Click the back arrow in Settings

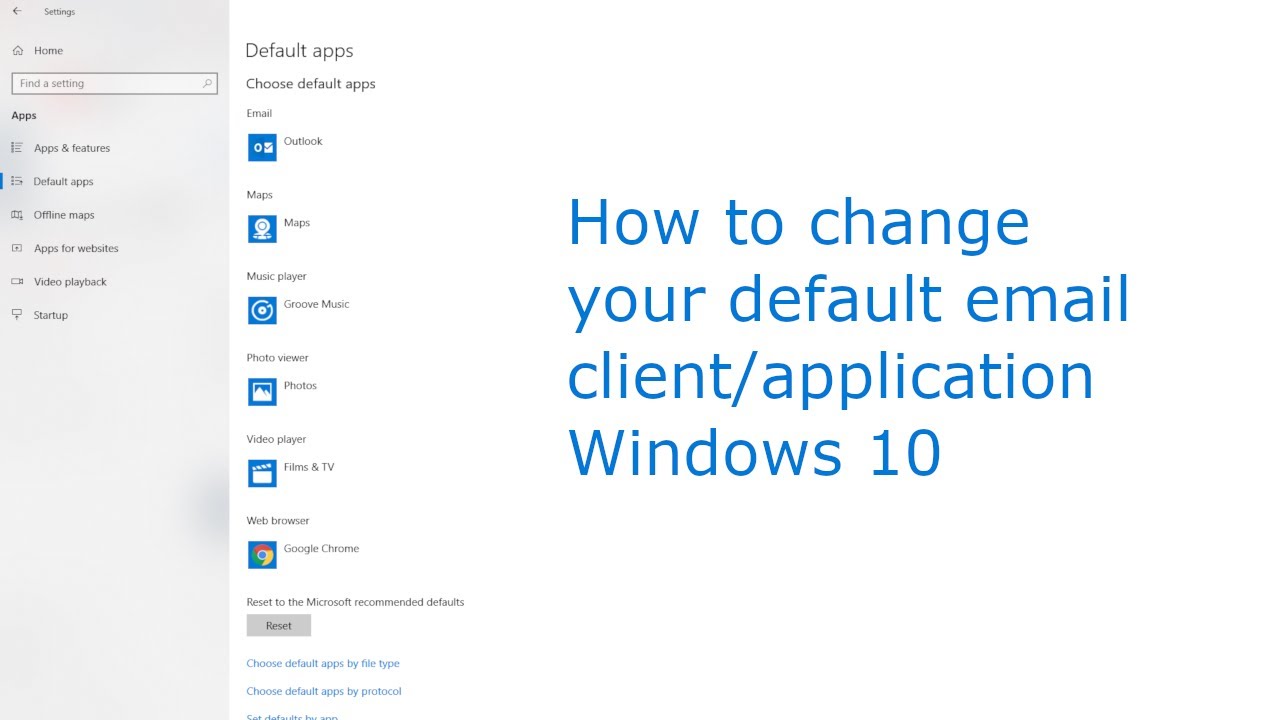[x=17, y=12]
